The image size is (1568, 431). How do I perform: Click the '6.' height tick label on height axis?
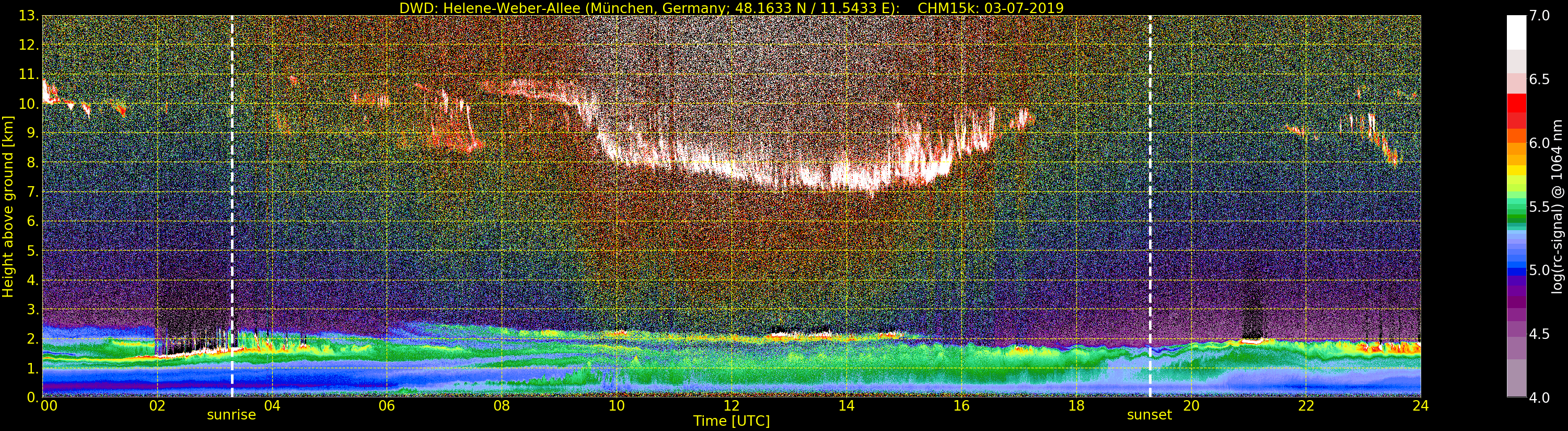[33, 221]
